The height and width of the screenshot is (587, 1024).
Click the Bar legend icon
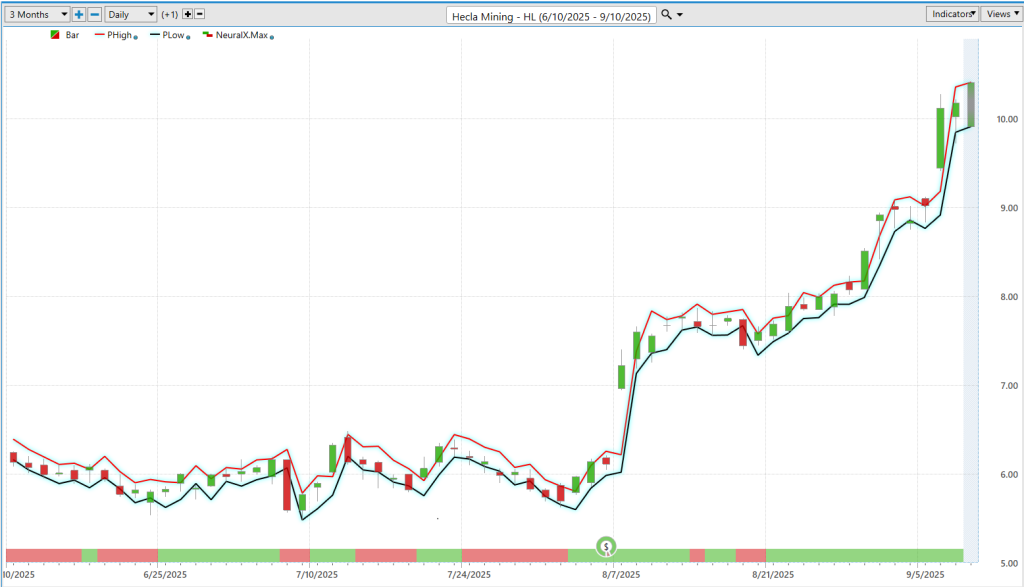tap(55, 35)
